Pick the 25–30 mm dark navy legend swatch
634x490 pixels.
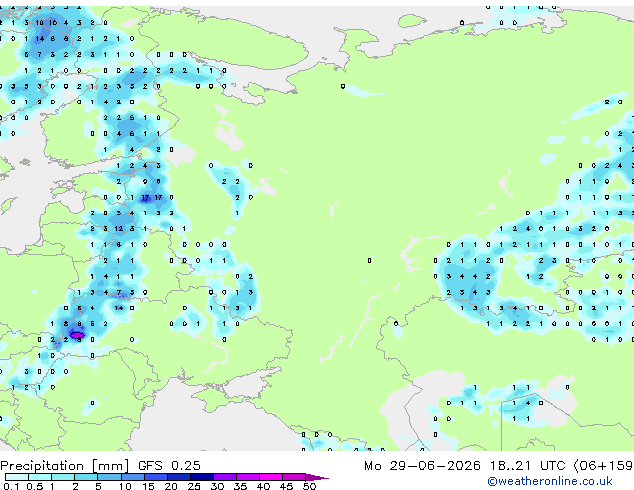(x=202, y=477)
